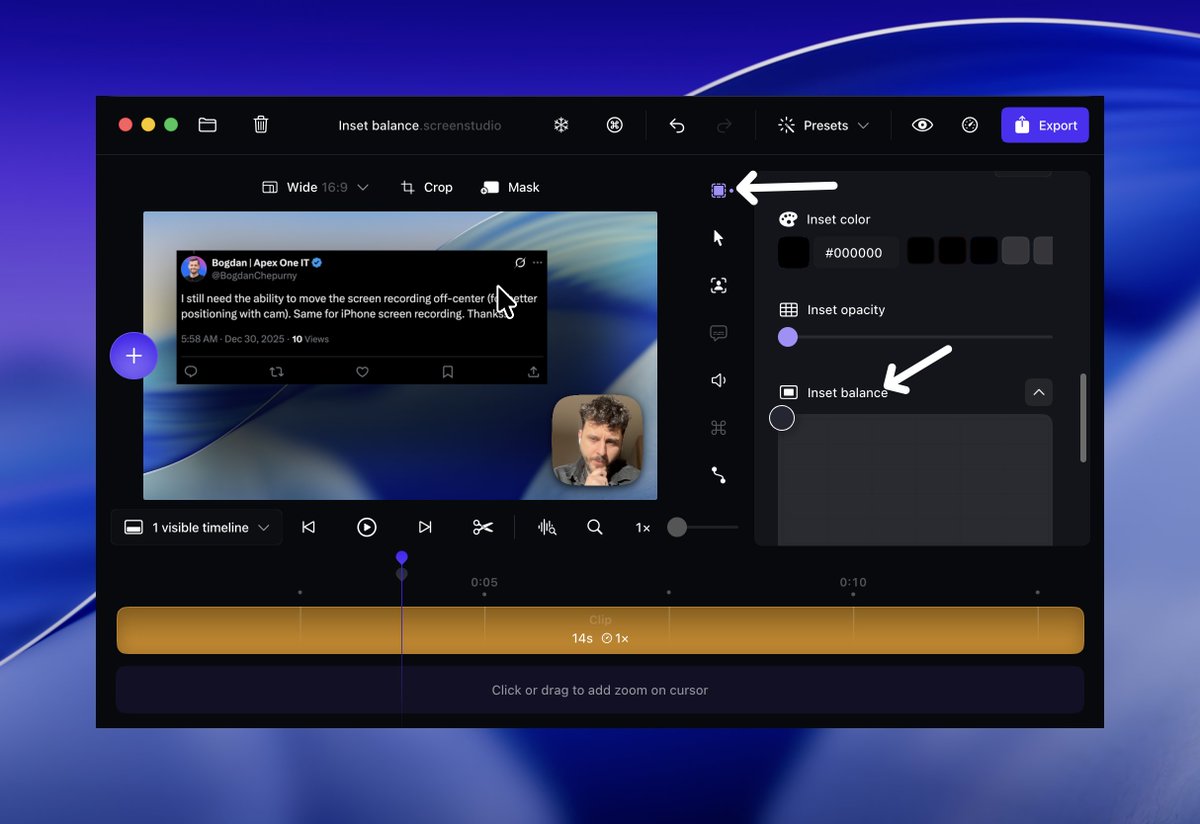Open the keyboard shortcuts sidebar tab
This screenshot has height=824, width=1200.
718,428
